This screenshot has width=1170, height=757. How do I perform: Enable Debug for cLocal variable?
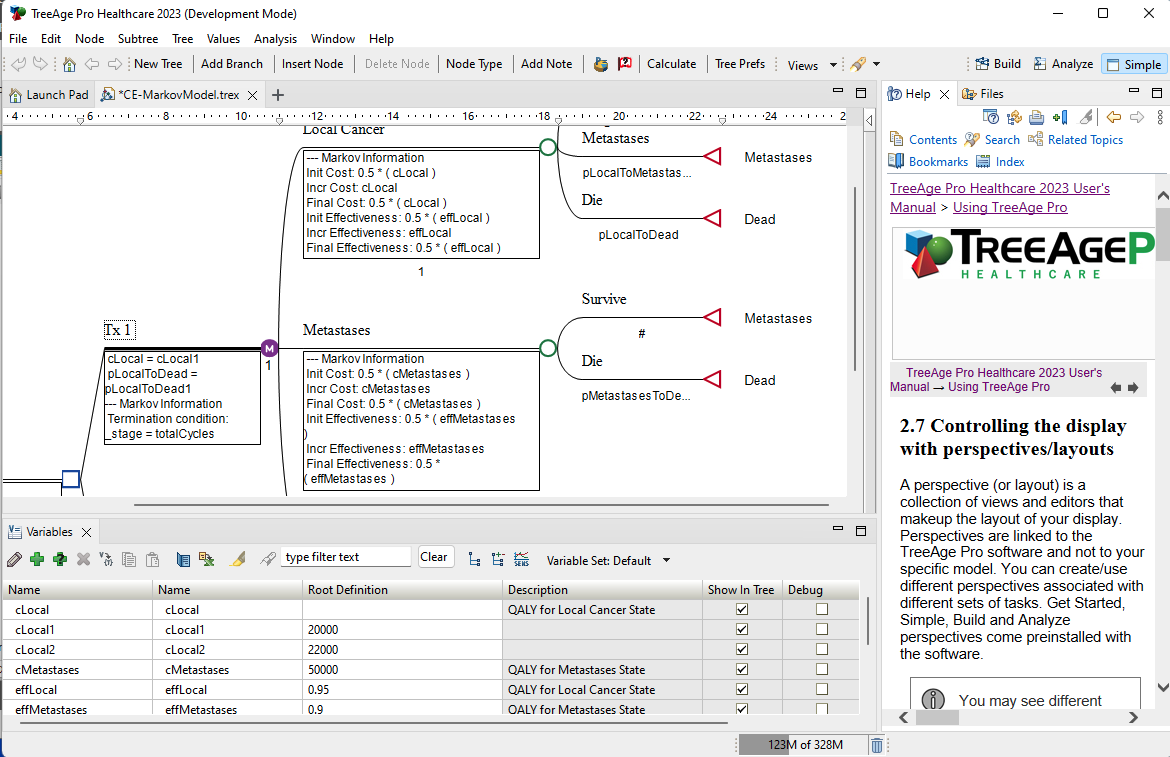coord(822,609)
